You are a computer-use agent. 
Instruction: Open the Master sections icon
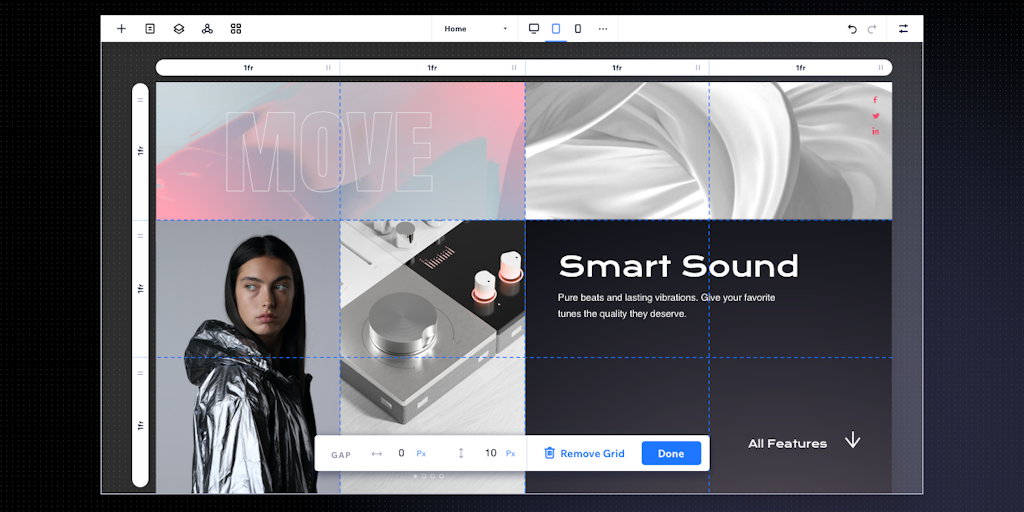coord(207,29)
